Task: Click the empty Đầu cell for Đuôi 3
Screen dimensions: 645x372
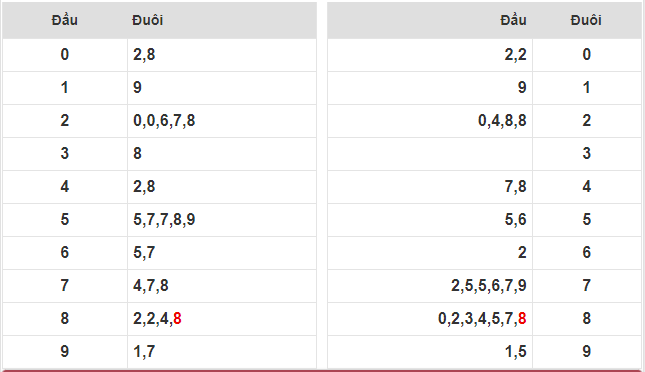Action: point(430,154)
